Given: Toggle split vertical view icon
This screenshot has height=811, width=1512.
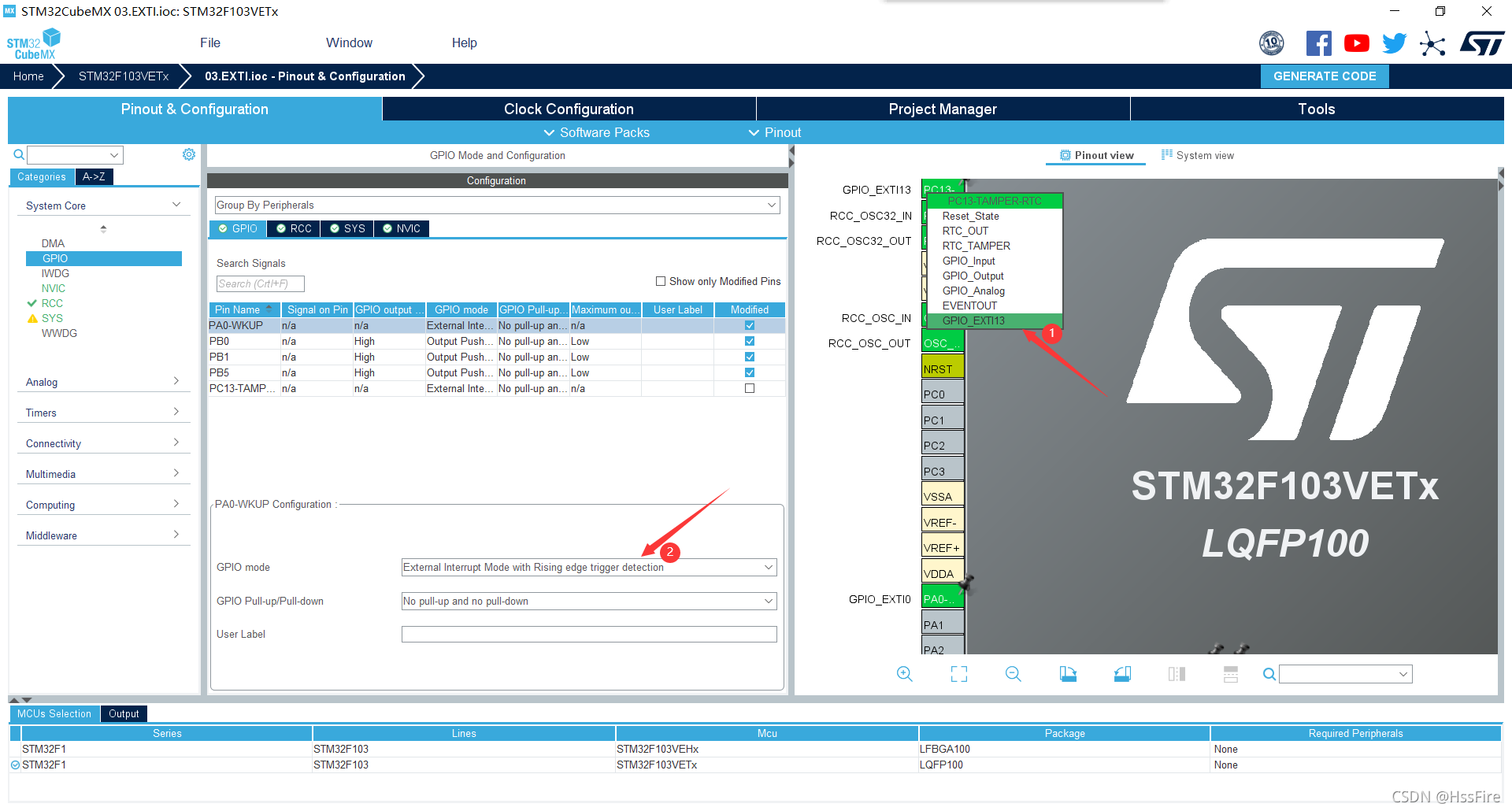Looking at the screenshot, I should pyautogui.click(x=1177, y=674).
